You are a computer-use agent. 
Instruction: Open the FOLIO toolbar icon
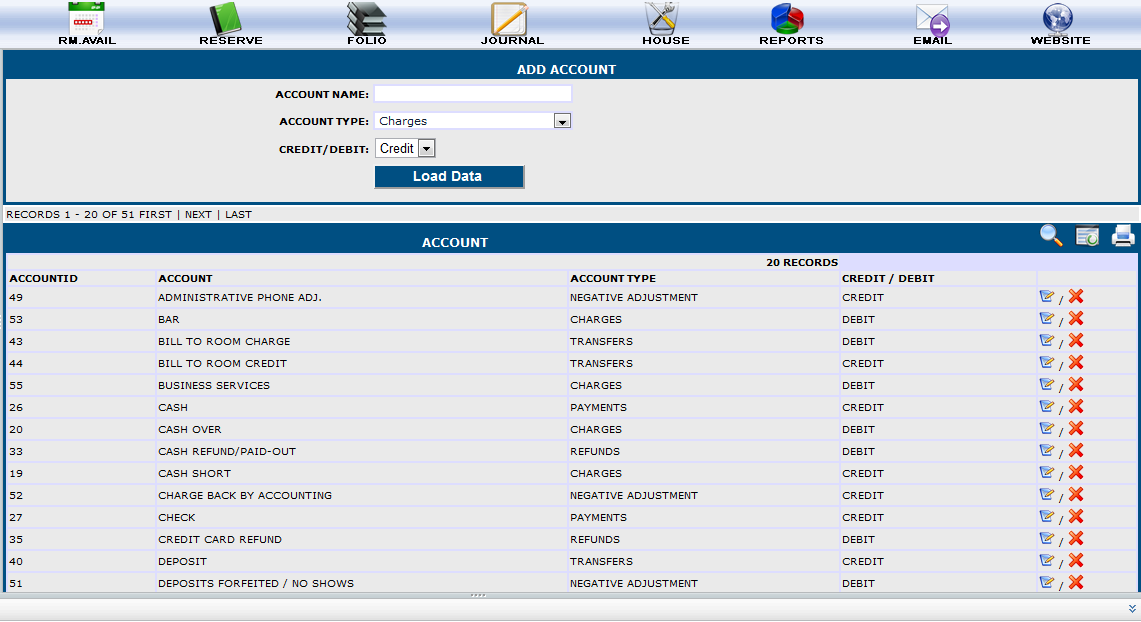tap(367, 23)
